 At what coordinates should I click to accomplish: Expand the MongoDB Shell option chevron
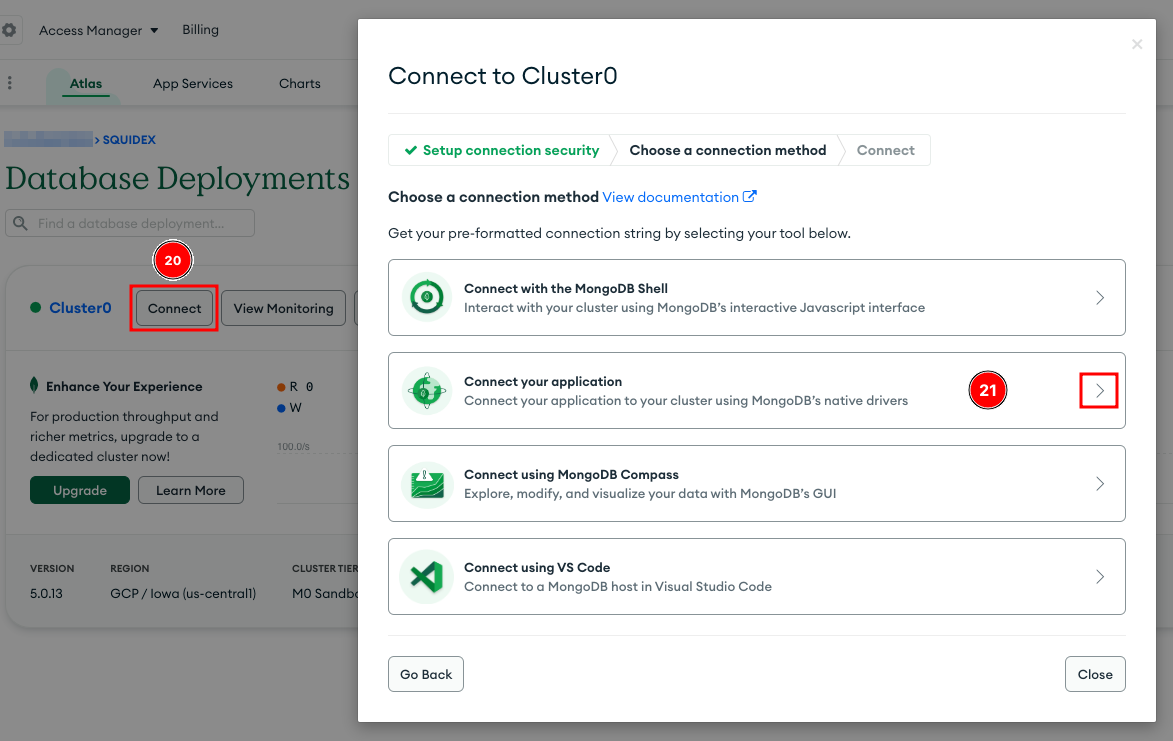tap(1100, 298)
